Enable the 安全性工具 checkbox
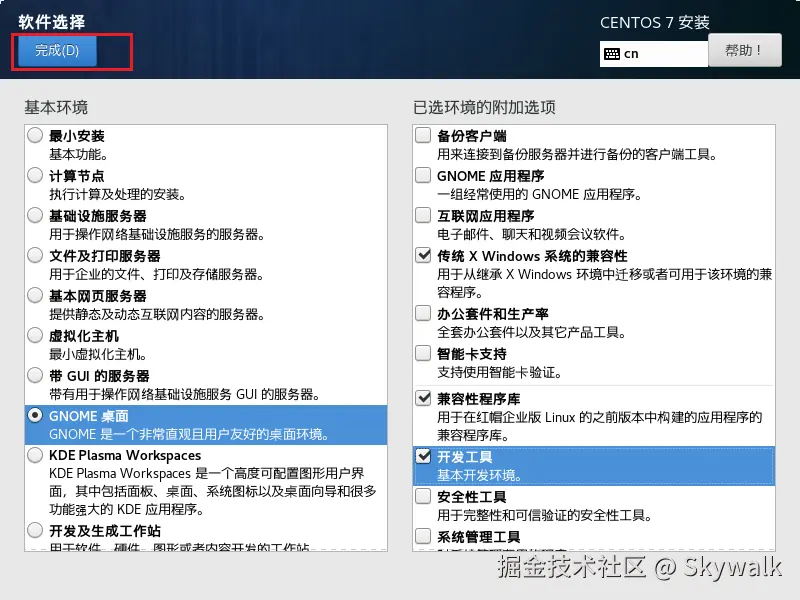Image resolution: width=800 pixels, height=600 pixels. [x=423, y=496]
